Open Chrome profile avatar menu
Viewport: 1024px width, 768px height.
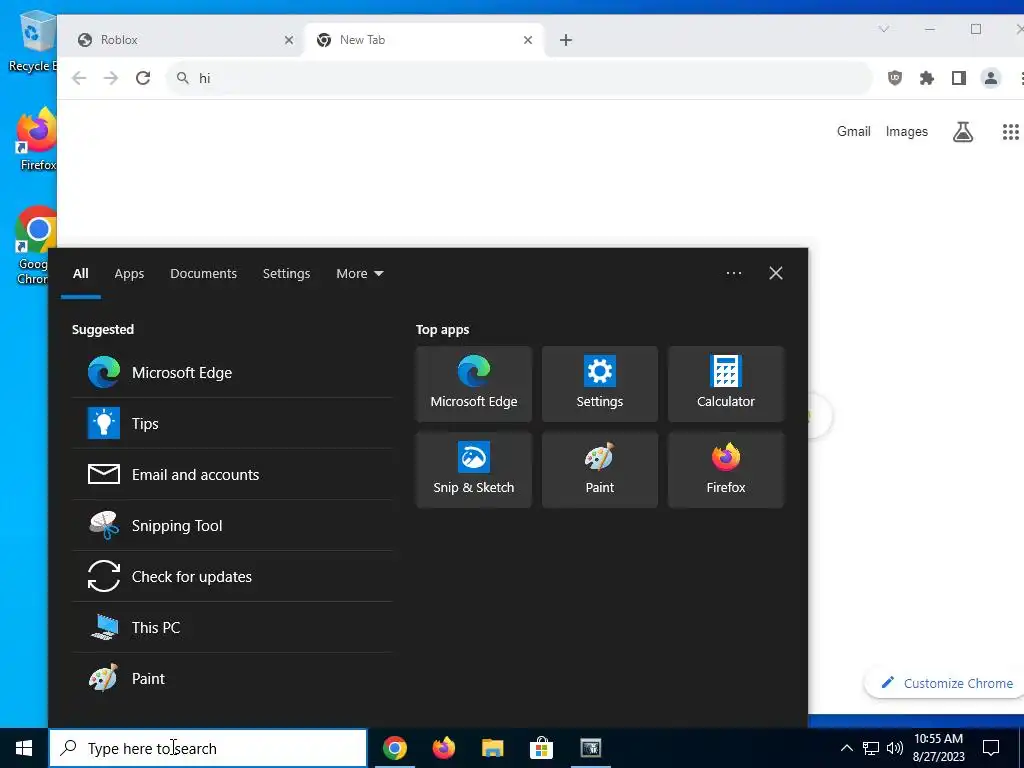[991, 78]
